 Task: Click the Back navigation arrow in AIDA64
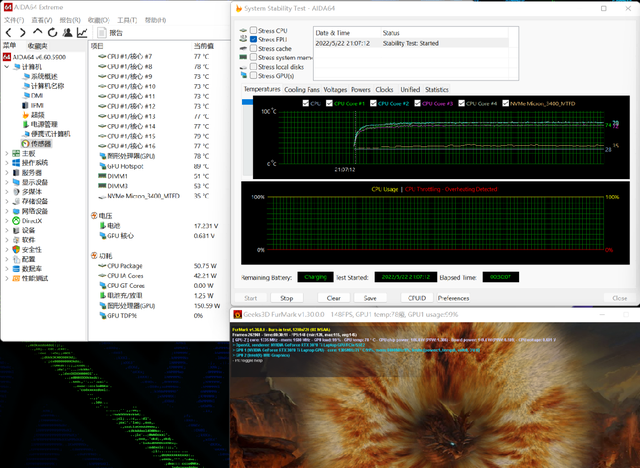click(8, 33)
